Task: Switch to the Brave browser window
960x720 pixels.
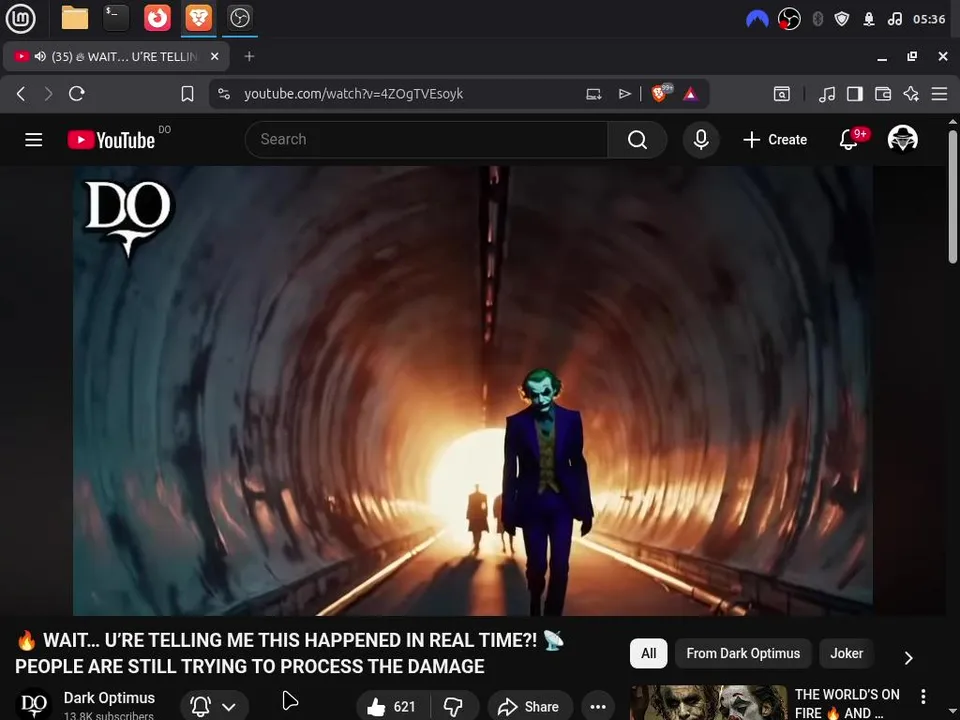Action: [x=198, y=18]
